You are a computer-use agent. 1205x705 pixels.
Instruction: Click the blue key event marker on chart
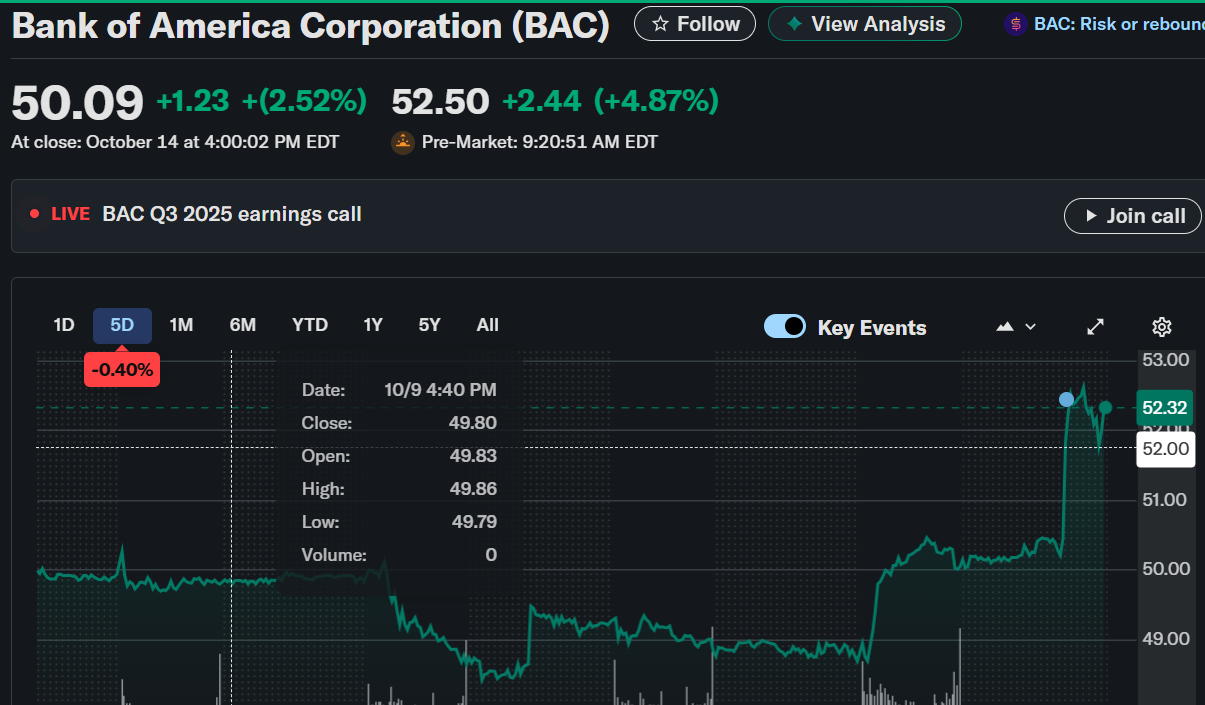click(x=1067, y=400)
